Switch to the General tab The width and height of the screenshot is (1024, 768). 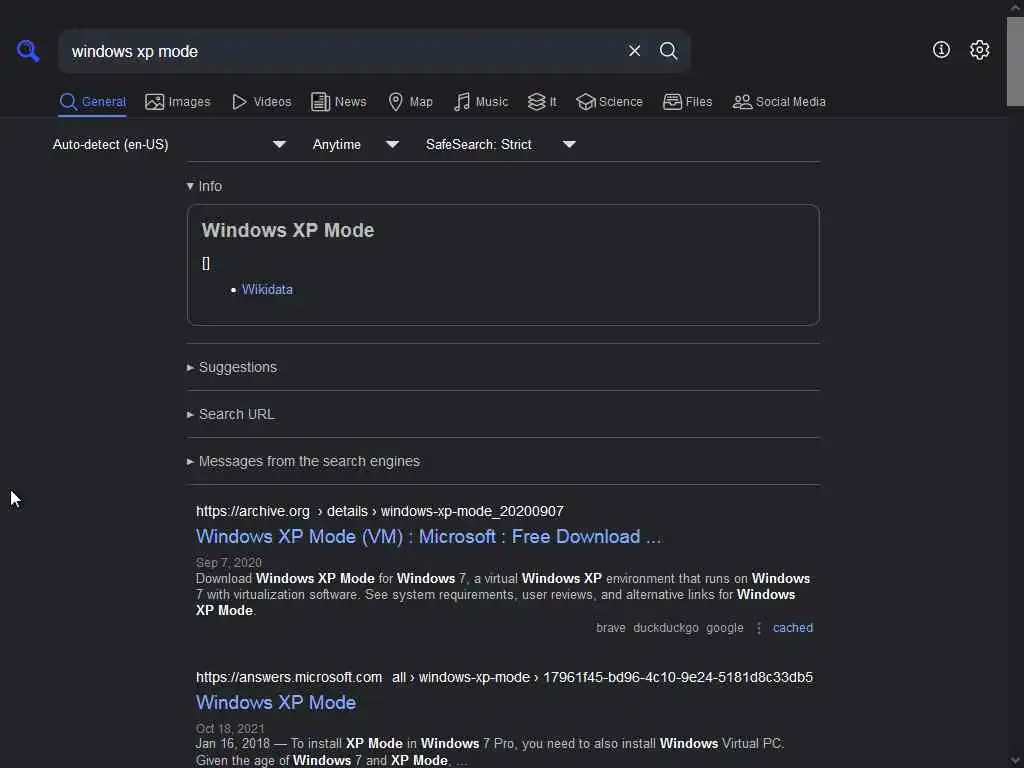[x=92, y=102]
